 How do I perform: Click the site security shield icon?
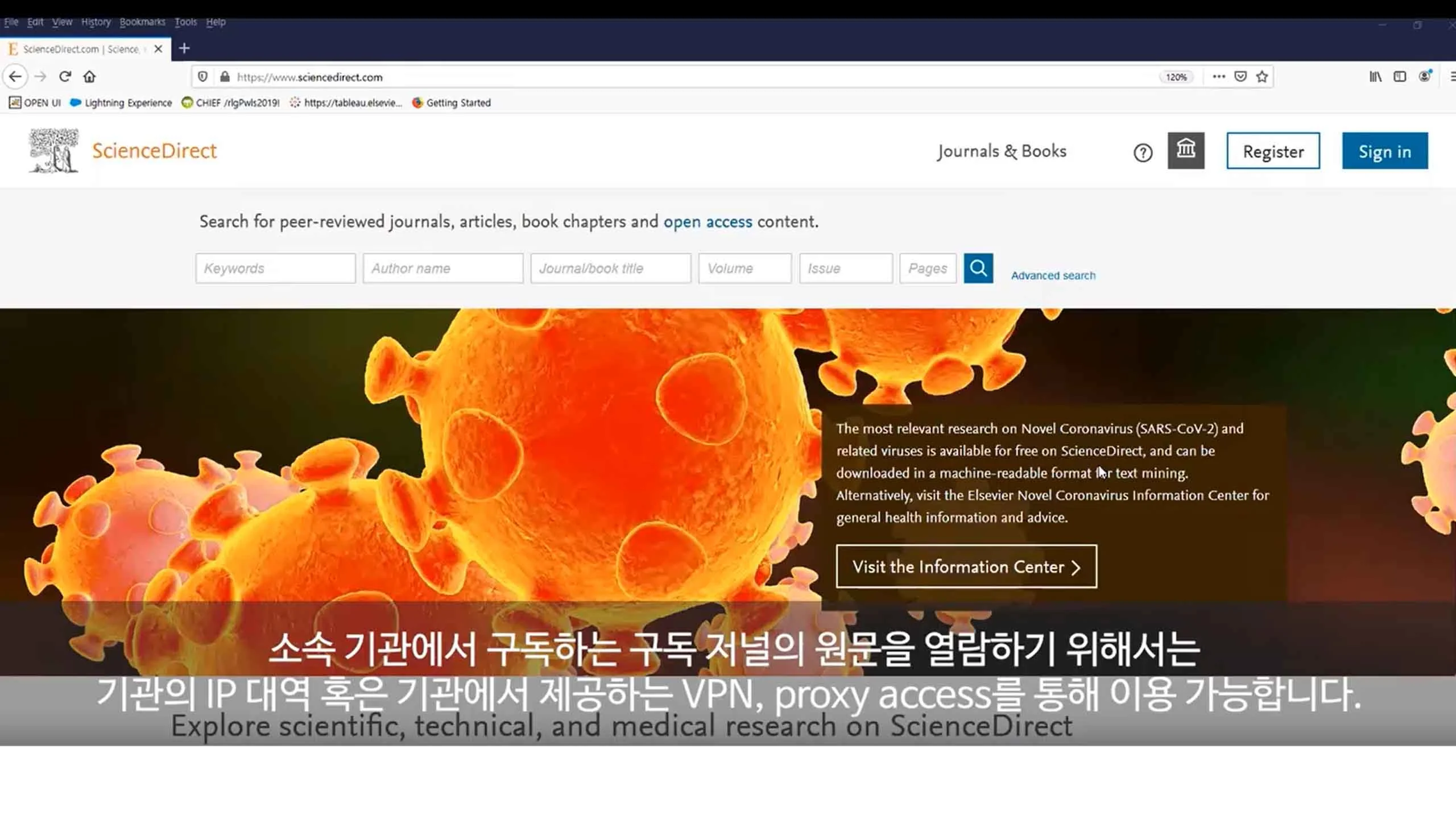pyautogui.click(x=203, y=76)
